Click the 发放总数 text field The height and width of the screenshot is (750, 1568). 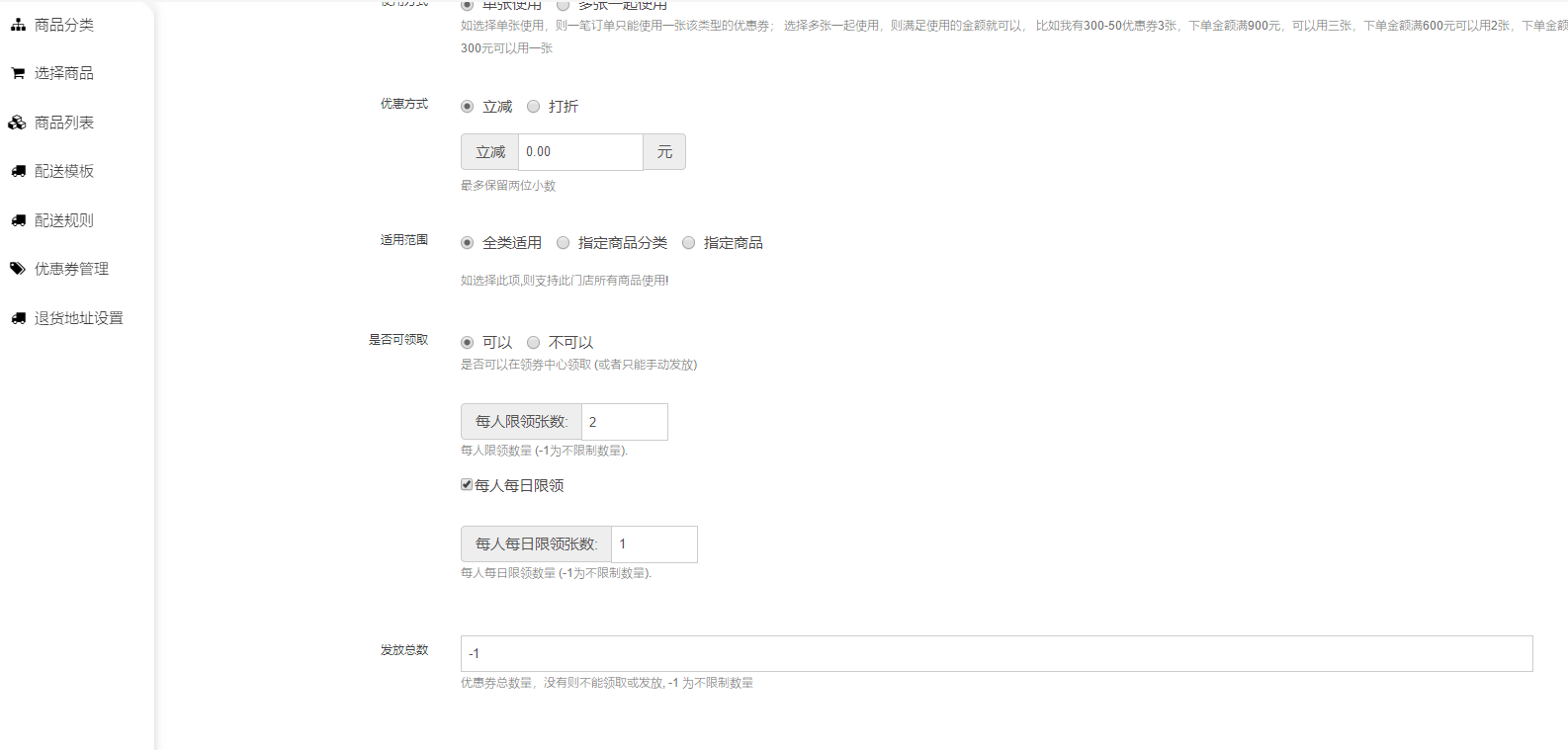tap(996, 653)
